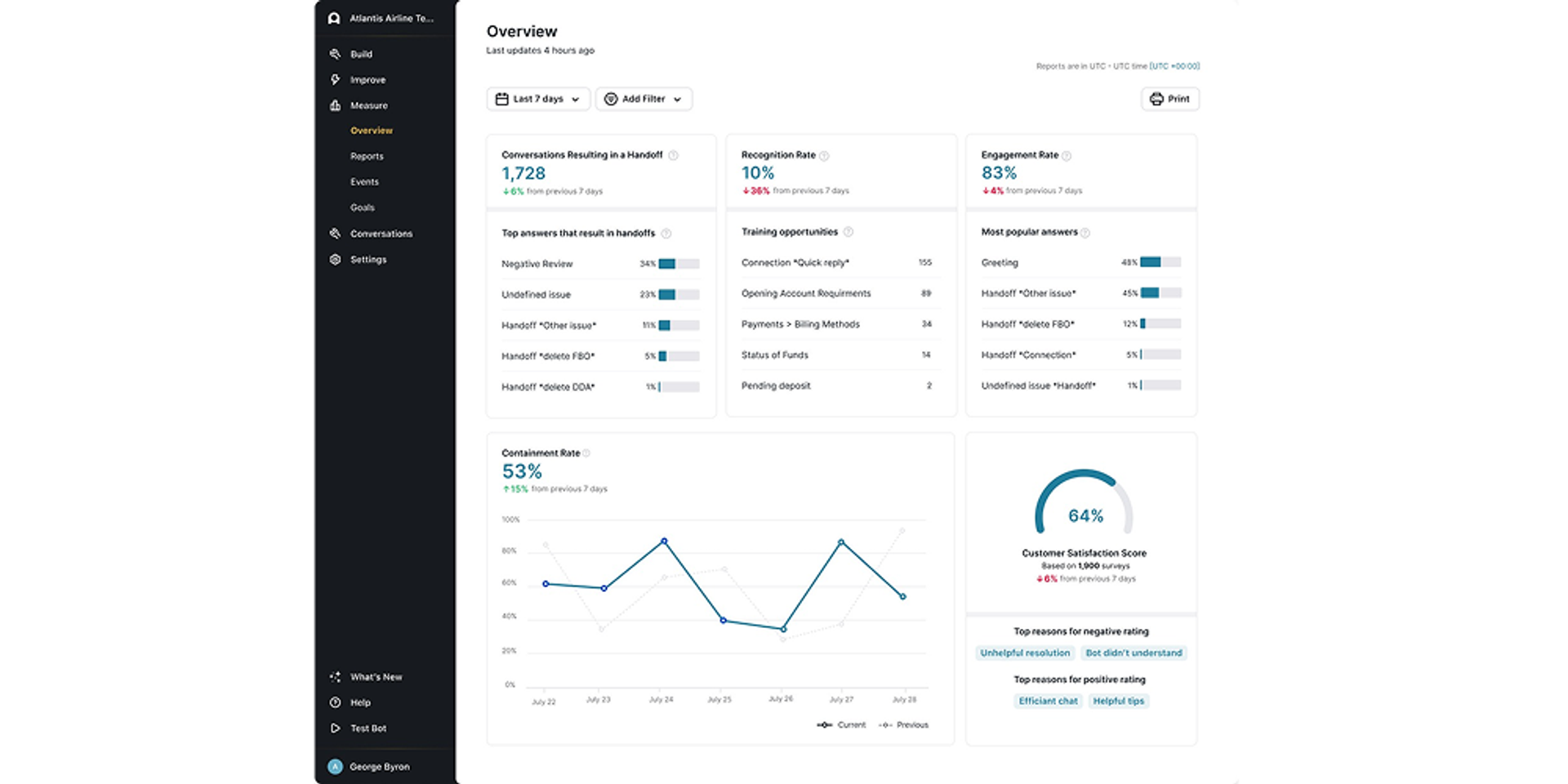Click the UTC +00:00 timezone link
The image size is (1568, 784).
tap(1174, 66)
